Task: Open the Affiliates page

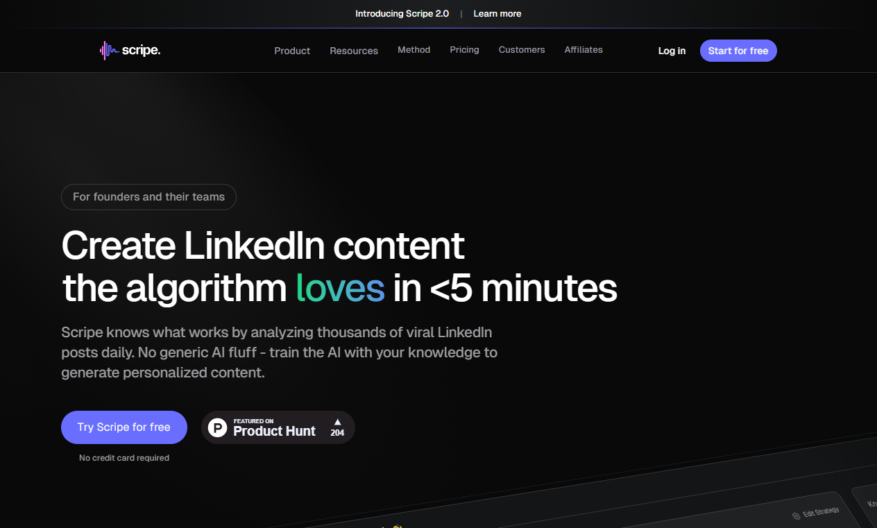Action: [583, 50]
